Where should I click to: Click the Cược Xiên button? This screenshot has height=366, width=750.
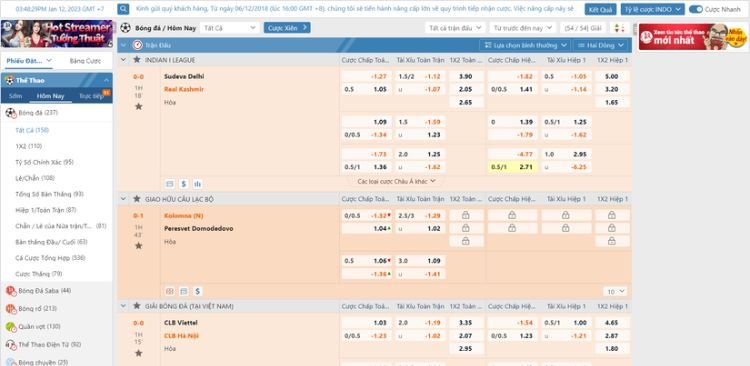pyautogui.click(x=287, y=28)
